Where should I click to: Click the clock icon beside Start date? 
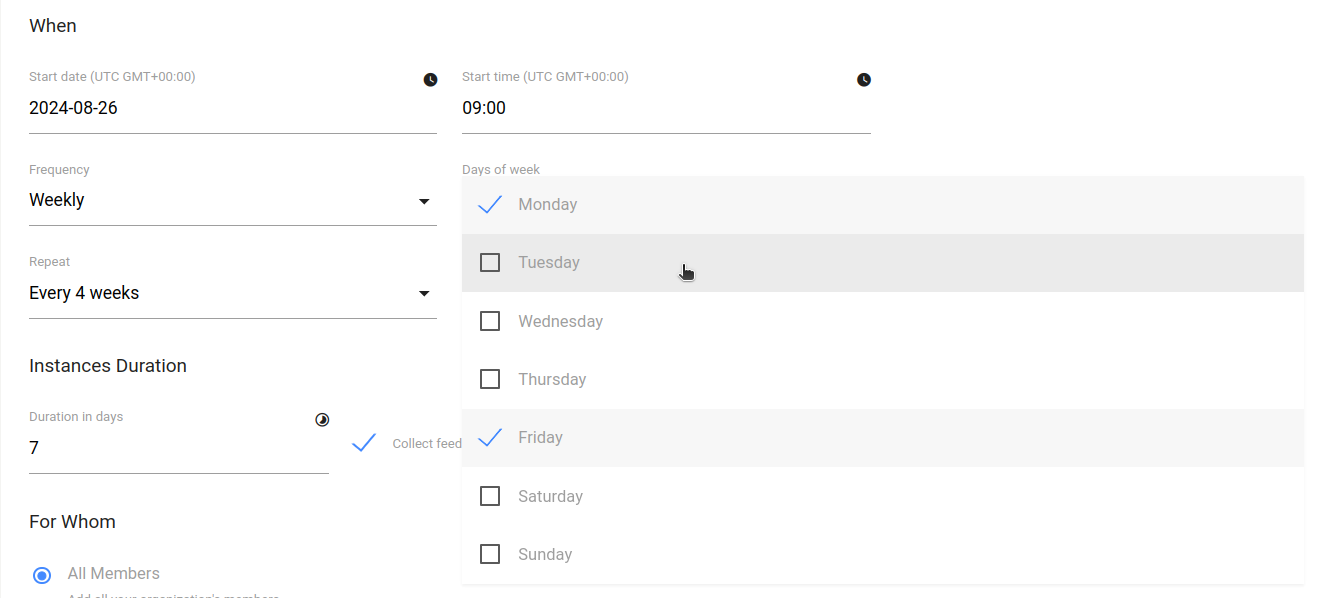tap(430, 80)
